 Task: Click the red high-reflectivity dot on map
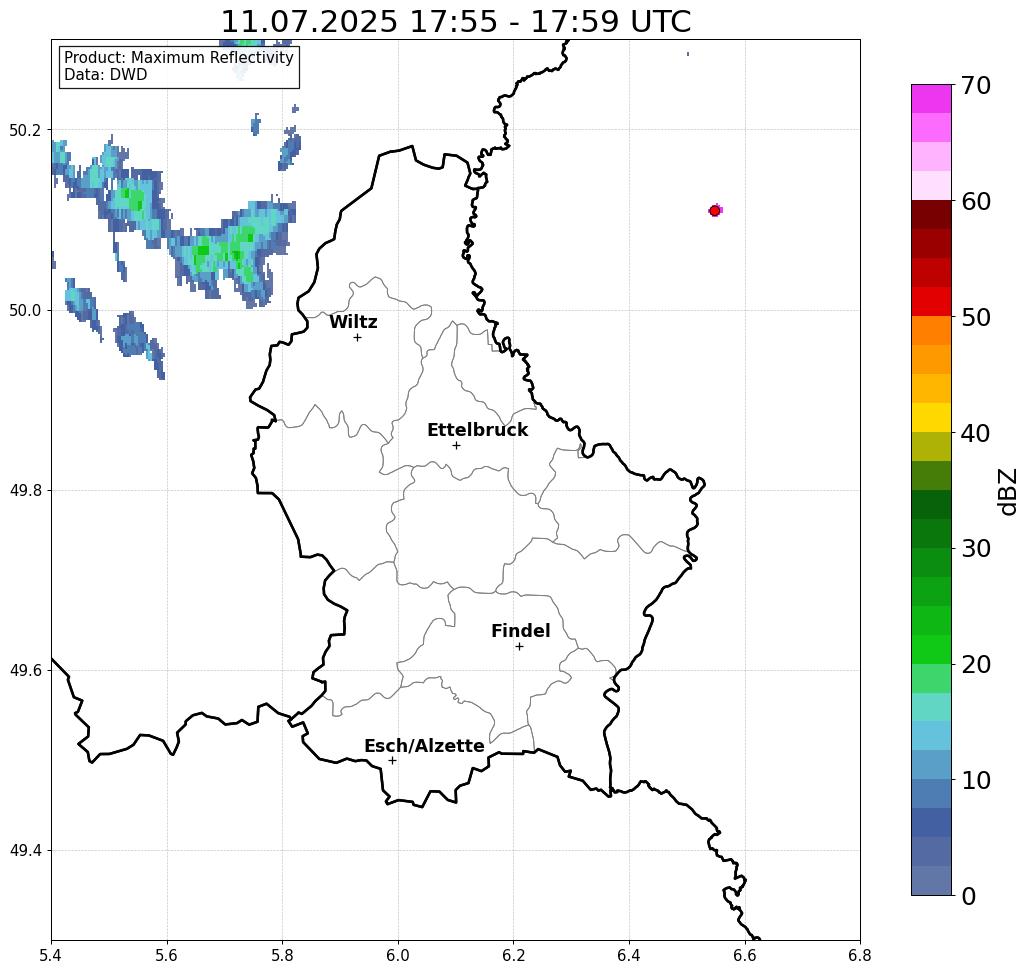tap(715, 211)
